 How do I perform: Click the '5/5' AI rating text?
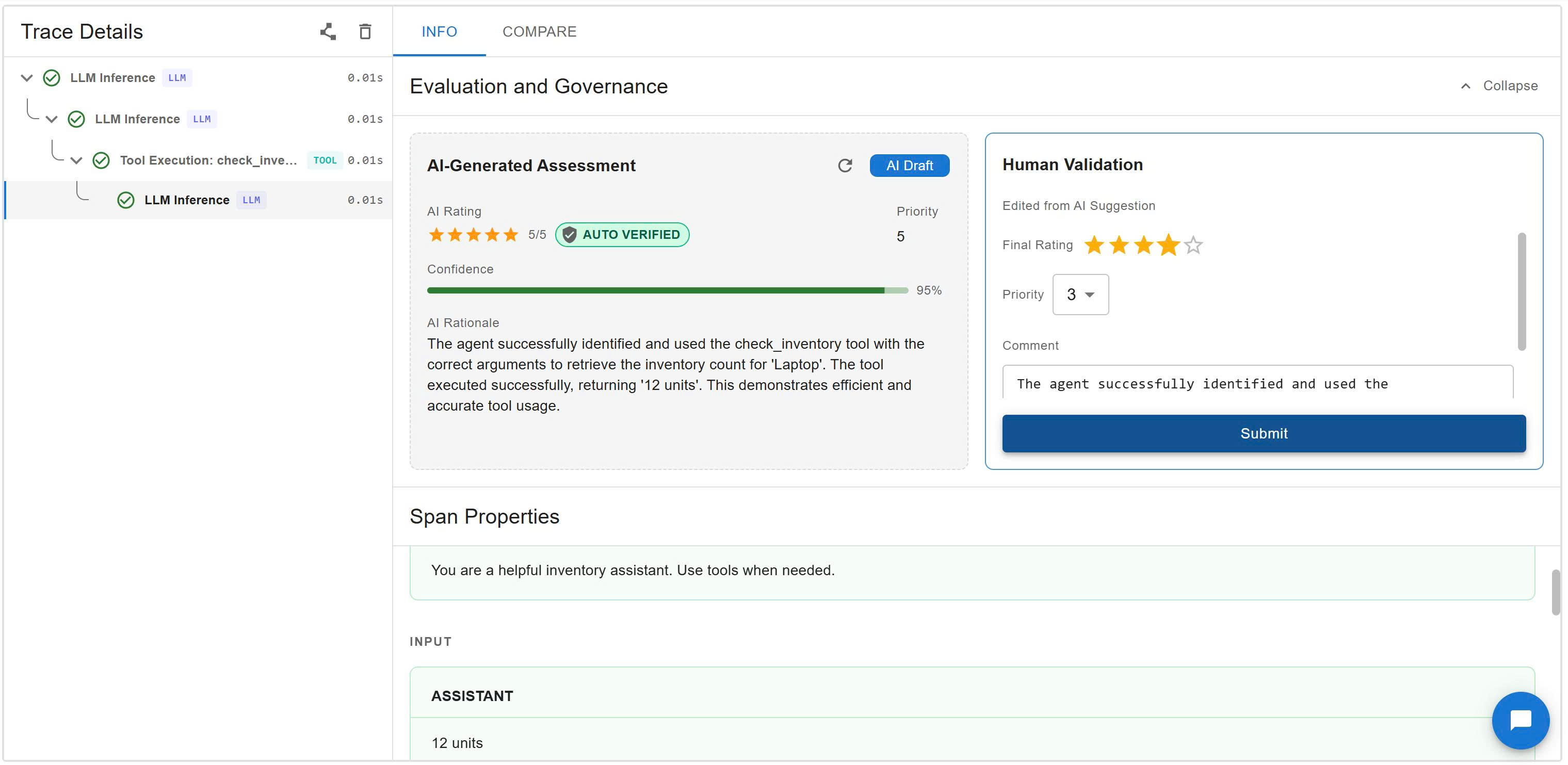click(x=537, y=235)
